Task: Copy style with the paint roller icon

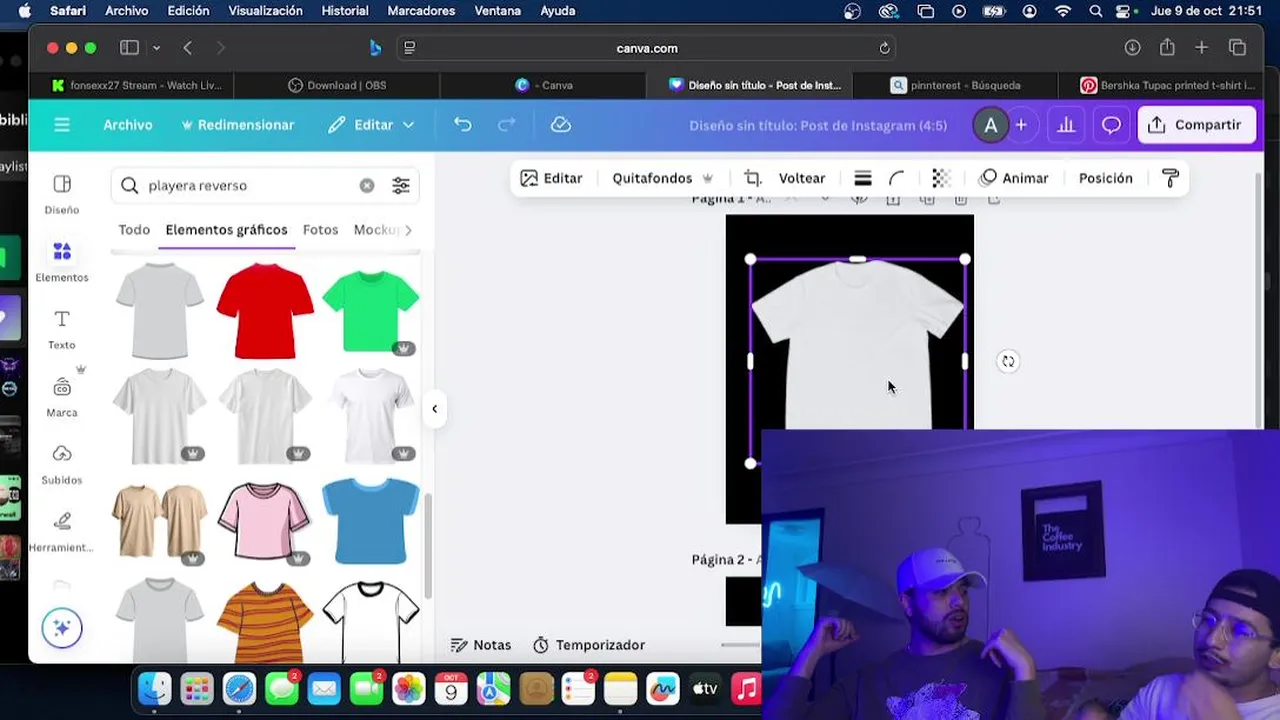Action: (1170, 178)
